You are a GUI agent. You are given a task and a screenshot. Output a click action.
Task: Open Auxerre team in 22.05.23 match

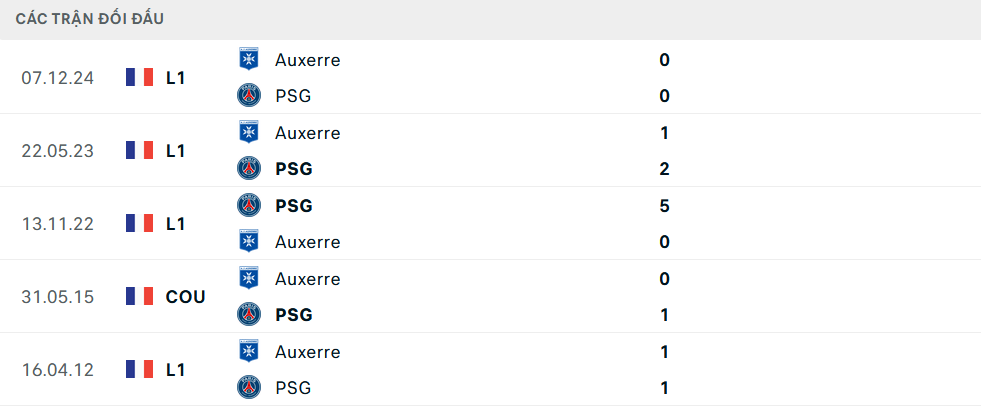pos(307,133)
